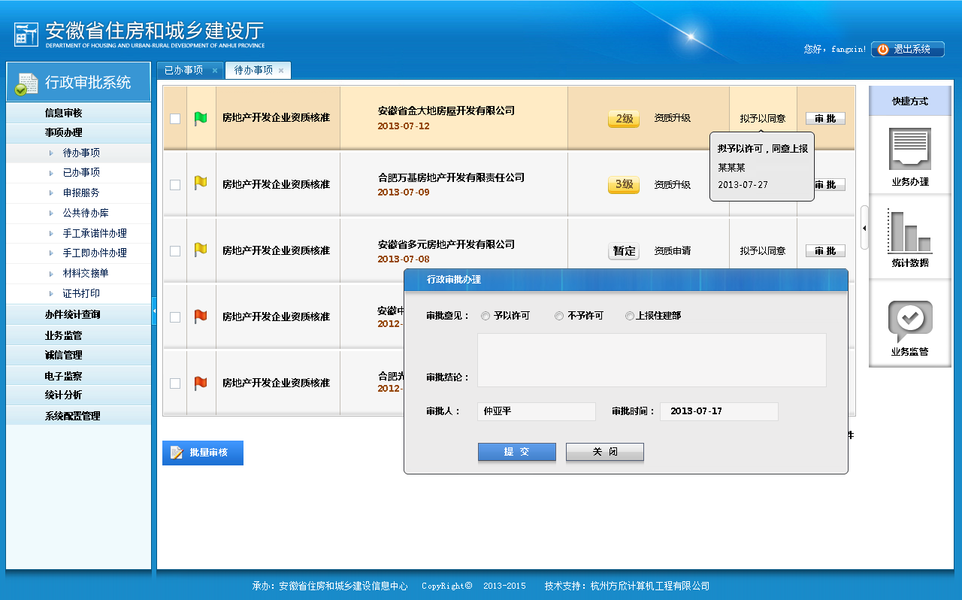962x600 pixels.
Task: Click the 审批时间 date field
Action: click(x=719, y=411)
